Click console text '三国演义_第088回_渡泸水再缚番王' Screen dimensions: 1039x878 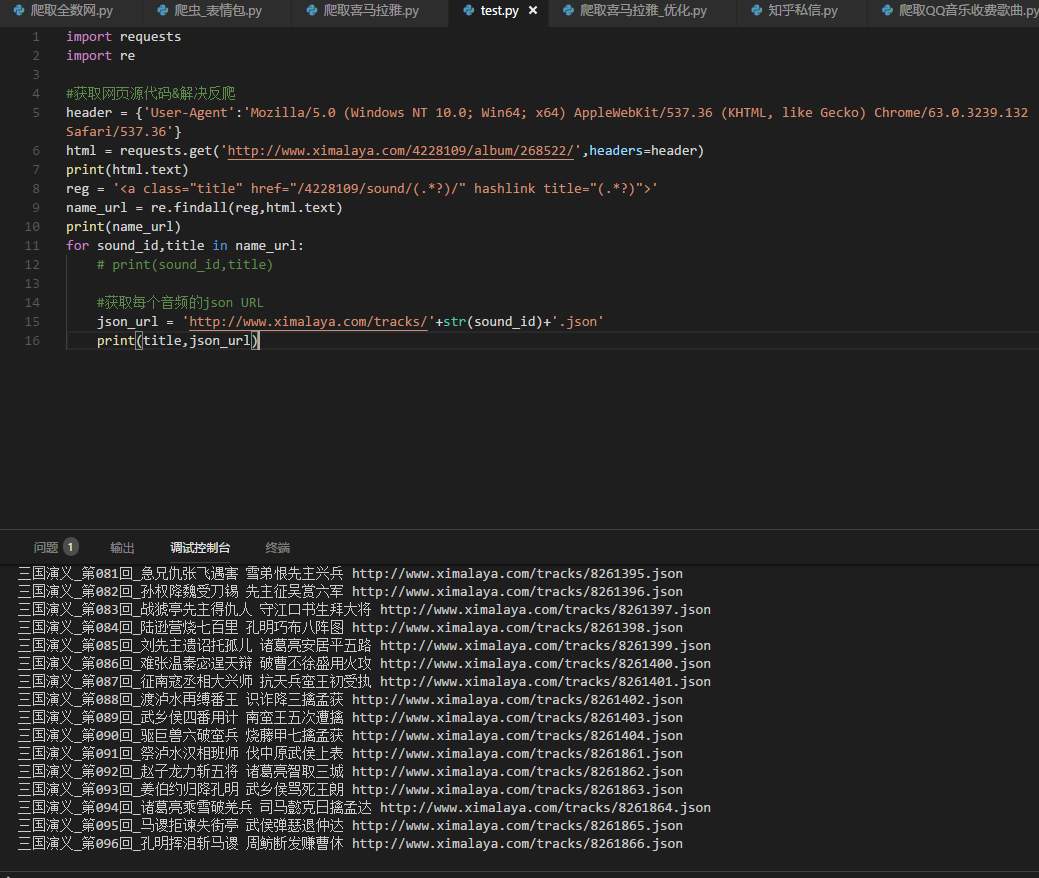(x=128, y=700)
